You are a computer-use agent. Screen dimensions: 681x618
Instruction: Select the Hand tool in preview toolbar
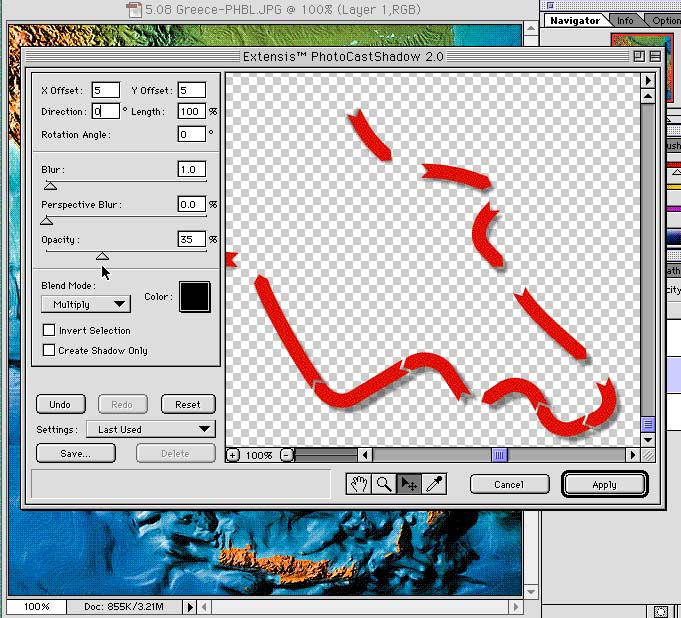point(358,484)
